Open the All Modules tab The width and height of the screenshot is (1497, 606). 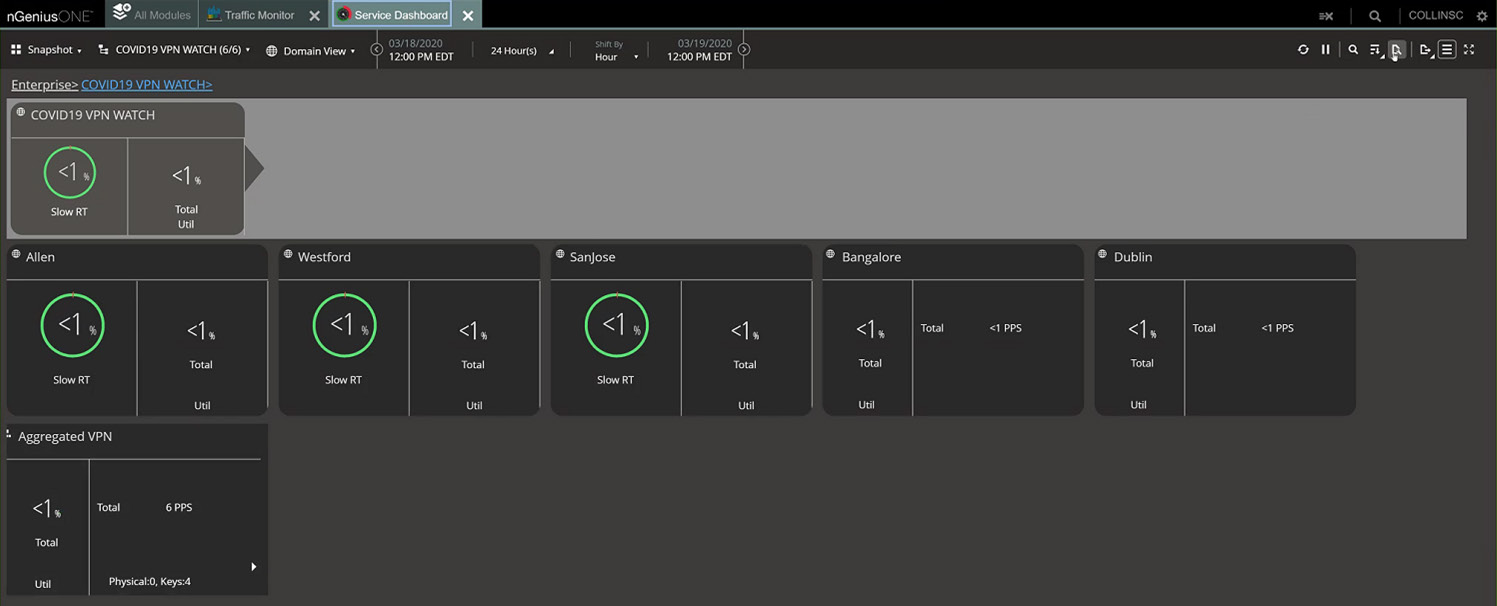click(x=152, y=15)
